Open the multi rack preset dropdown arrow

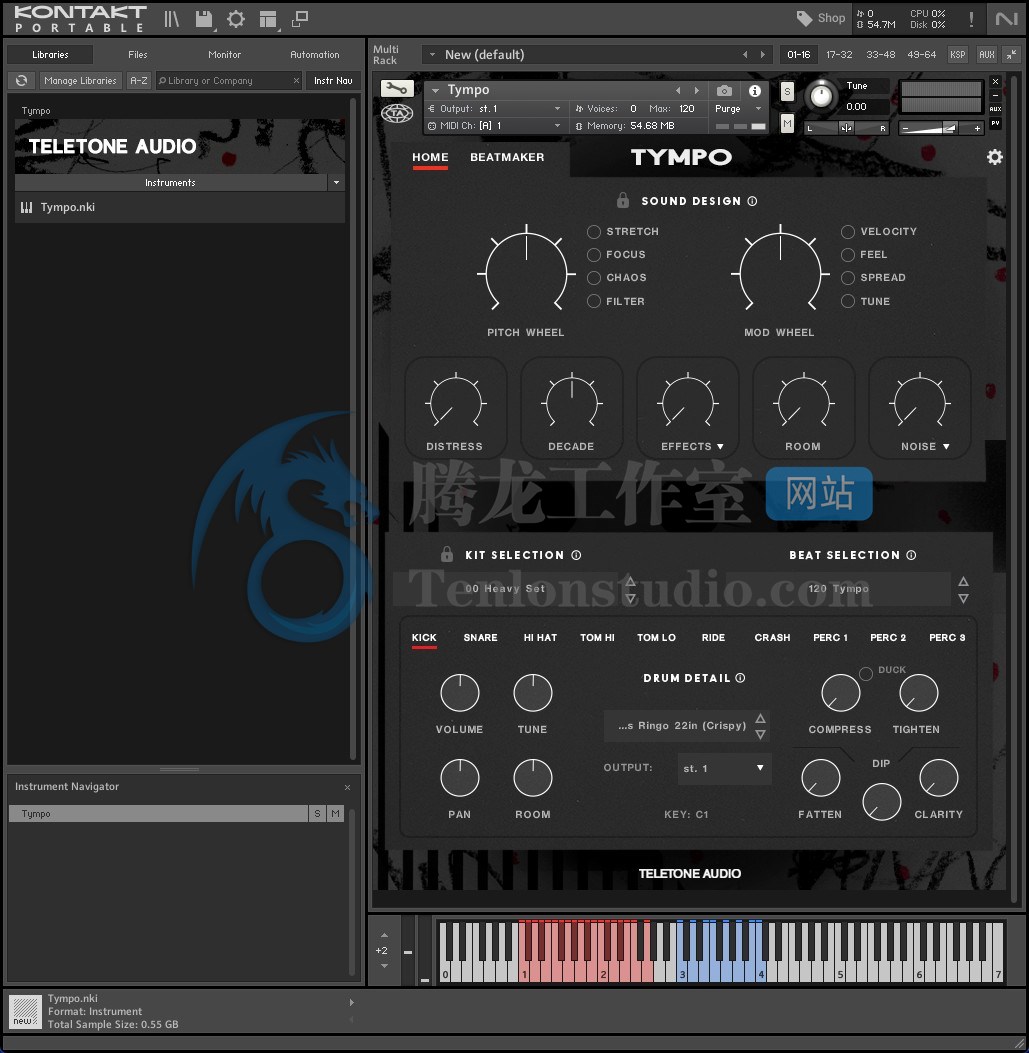point(433,54)
